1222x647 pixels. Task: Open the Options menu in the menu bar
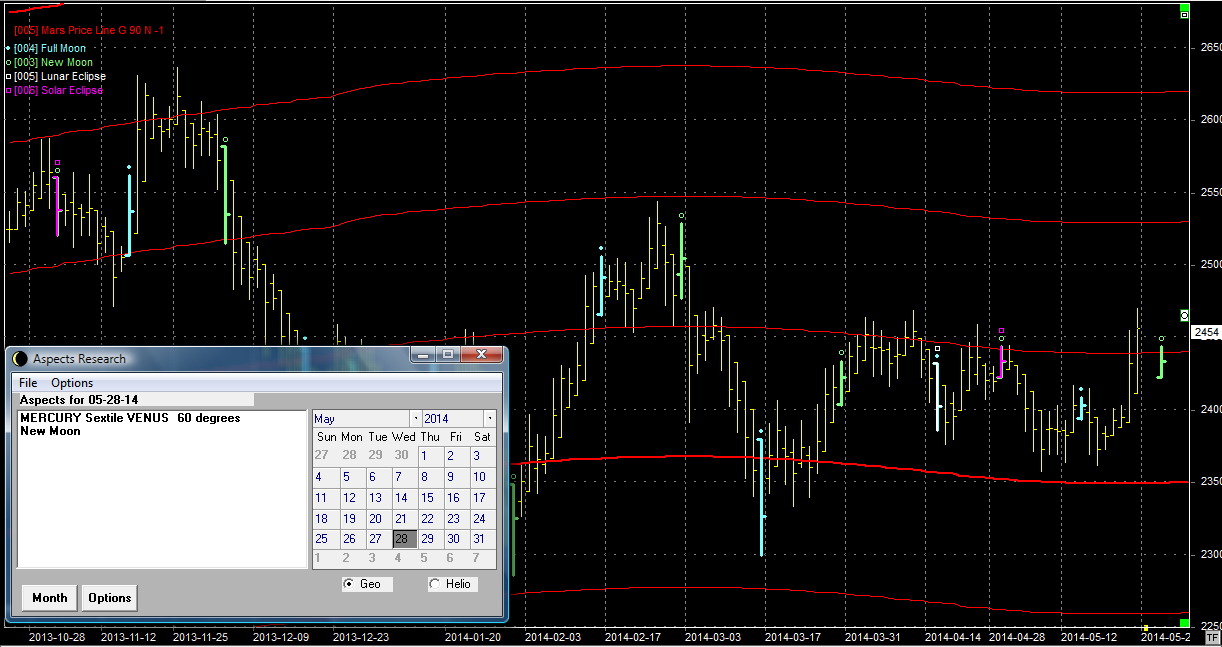(x=72, y=383)
